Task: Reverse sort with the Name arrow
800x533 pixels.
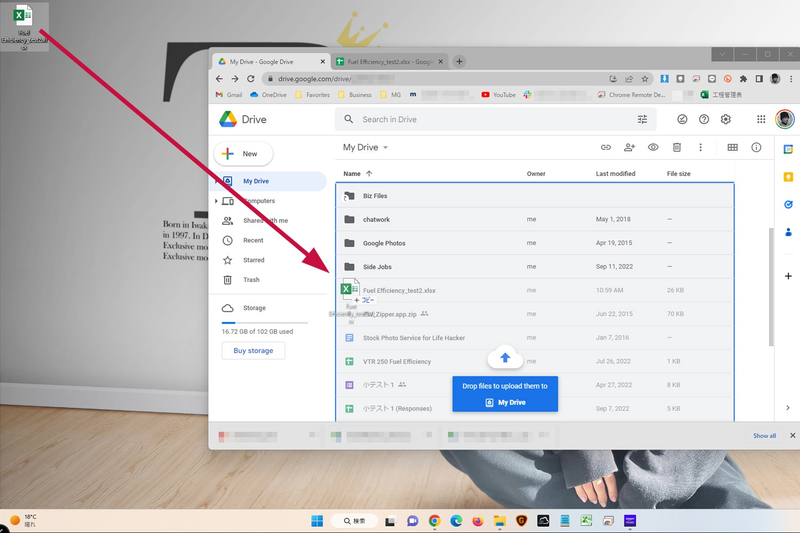Action: [369, 173]
